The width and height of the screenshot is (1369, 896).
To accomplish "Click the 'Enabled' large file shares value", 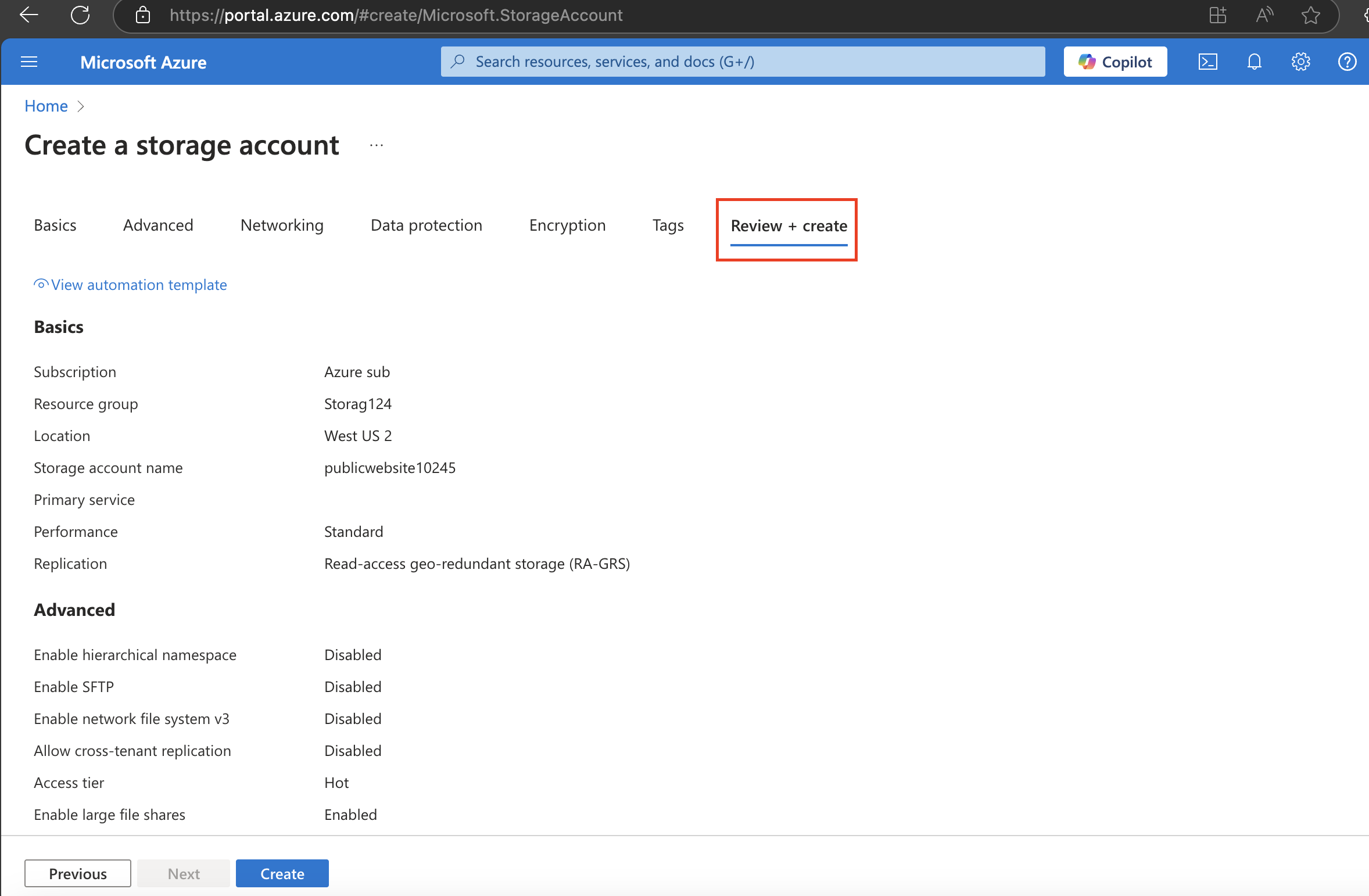I will coord(350,815).
